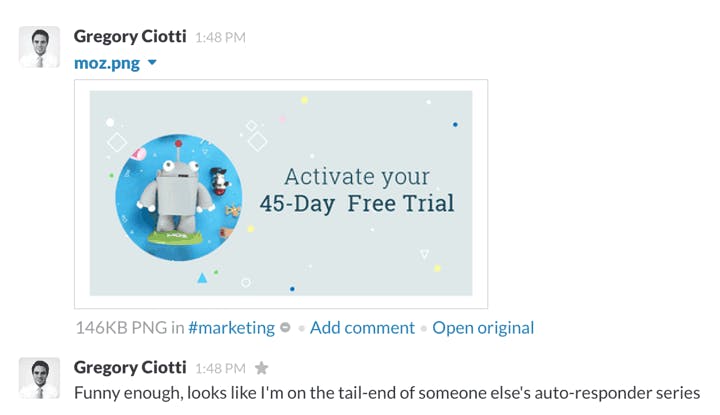Go to the #marketing channel

pyautogui.click(x=231, y=328)
